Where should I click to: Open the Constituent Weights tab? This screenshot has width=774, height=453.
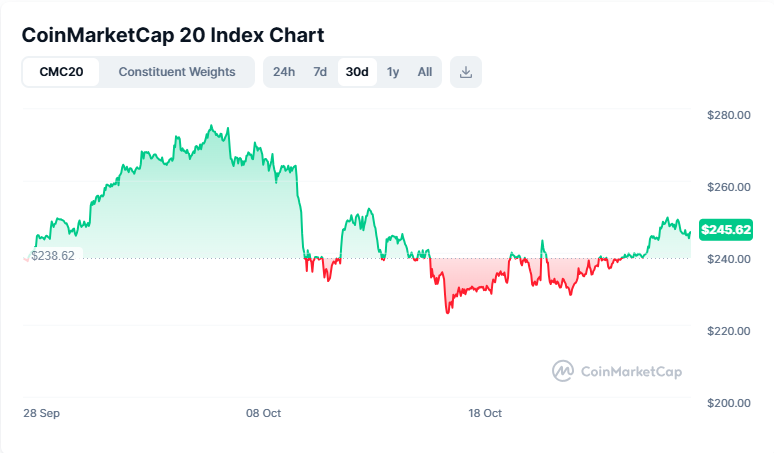click(x=177, y=72)
